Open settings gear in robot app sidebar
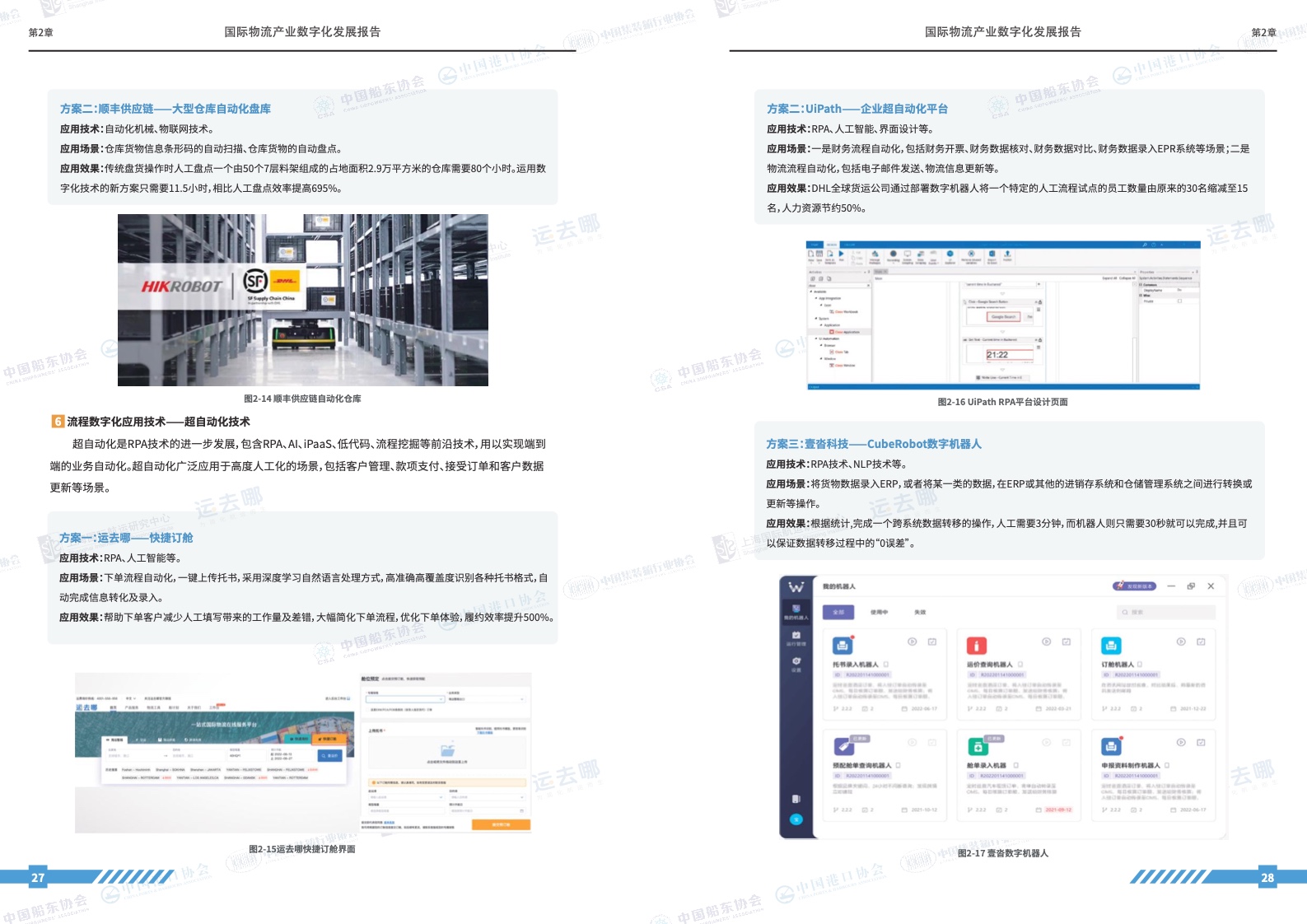The image size is (1307, 924). [796, 663]
